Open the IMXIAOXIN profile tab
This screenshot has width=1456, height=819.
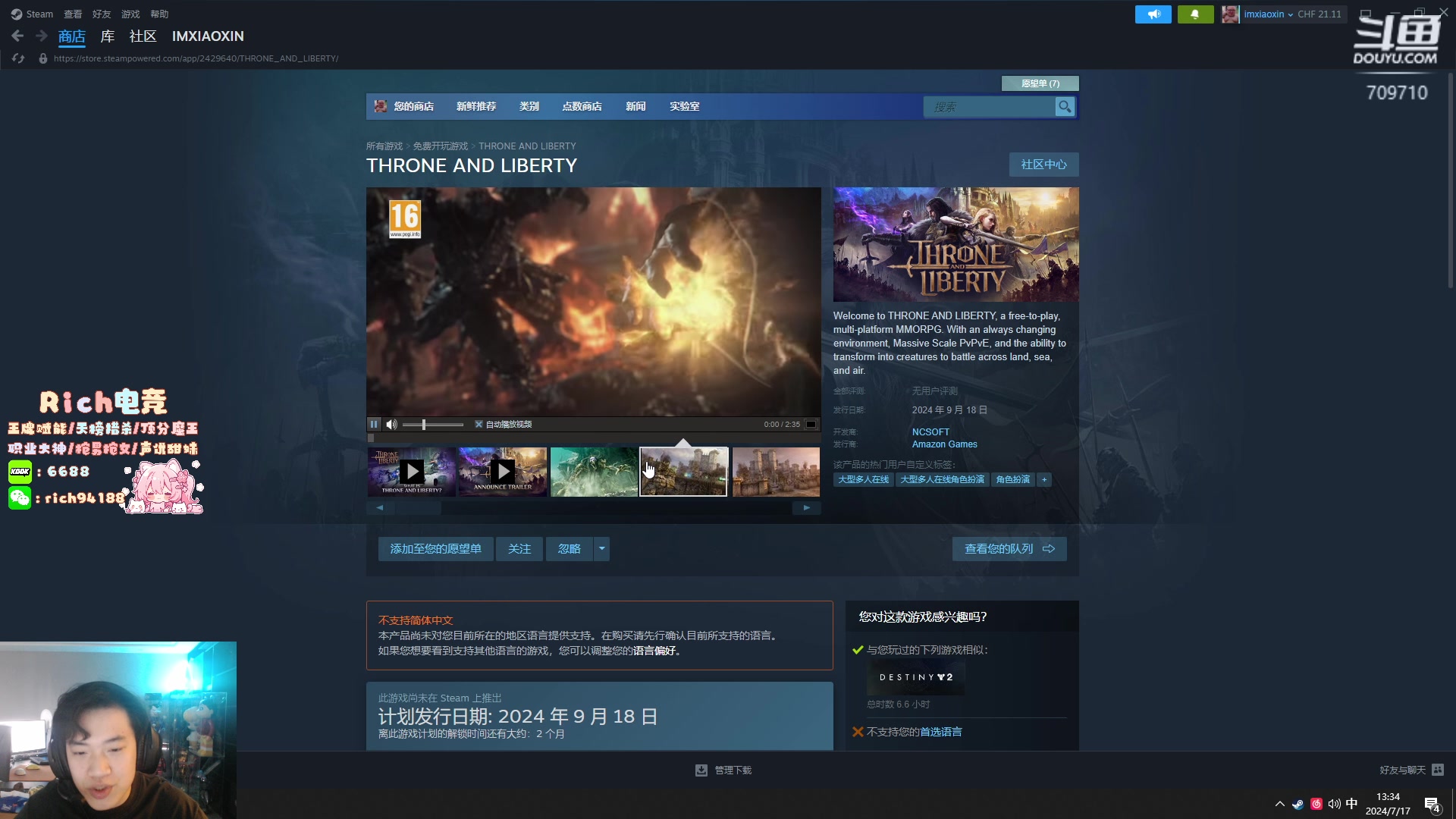click(x=208, y=36)
